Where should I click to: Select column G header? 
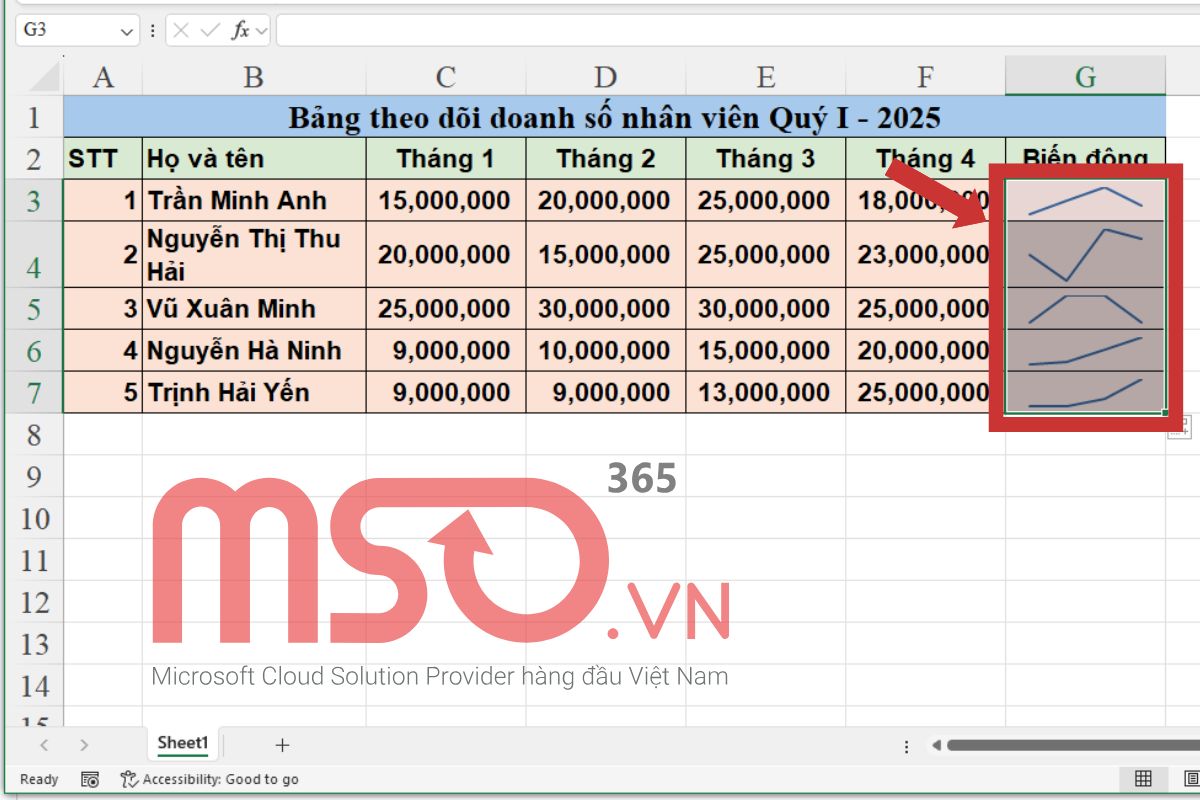pos(1086,77)
